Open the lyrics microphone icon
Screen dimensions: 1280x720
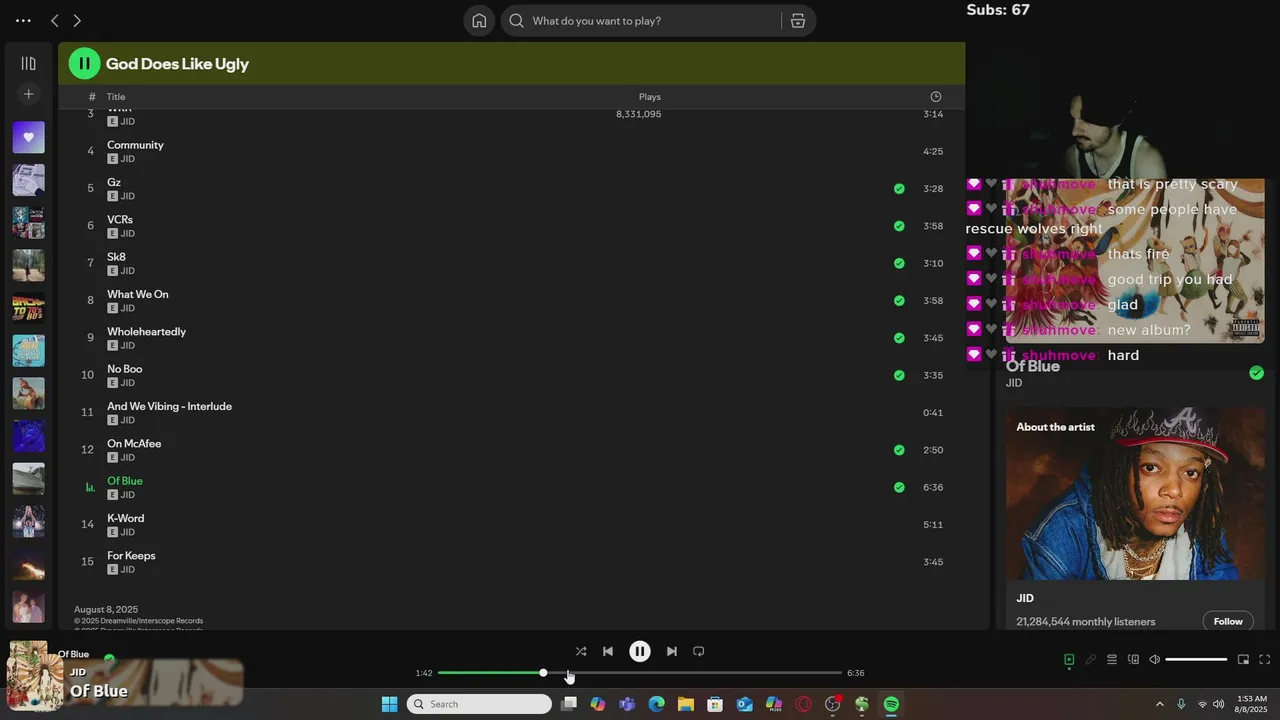1091,659
